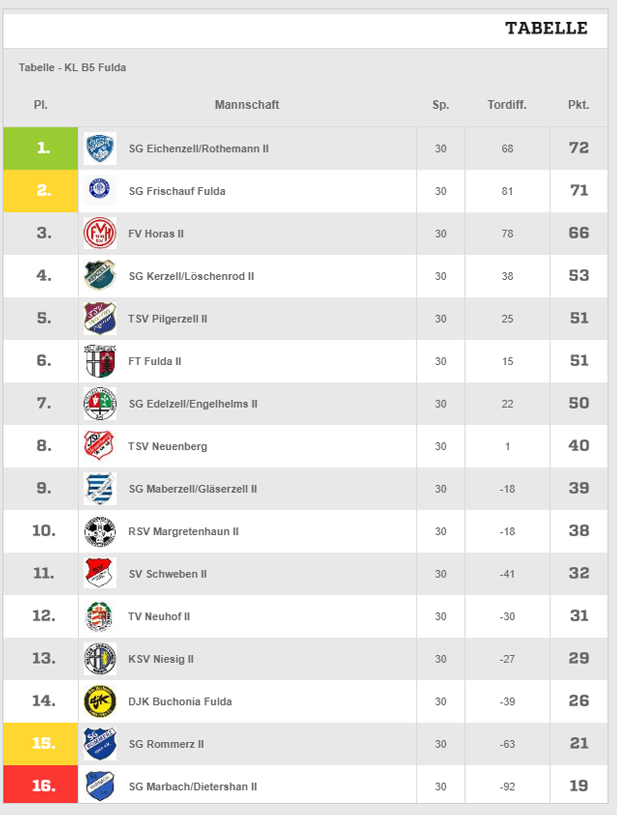Image resolution: width=617 pixels, height=815 pixels.
Task: Open RSV Margretenhaun II team page
Action: pos(183,532)
